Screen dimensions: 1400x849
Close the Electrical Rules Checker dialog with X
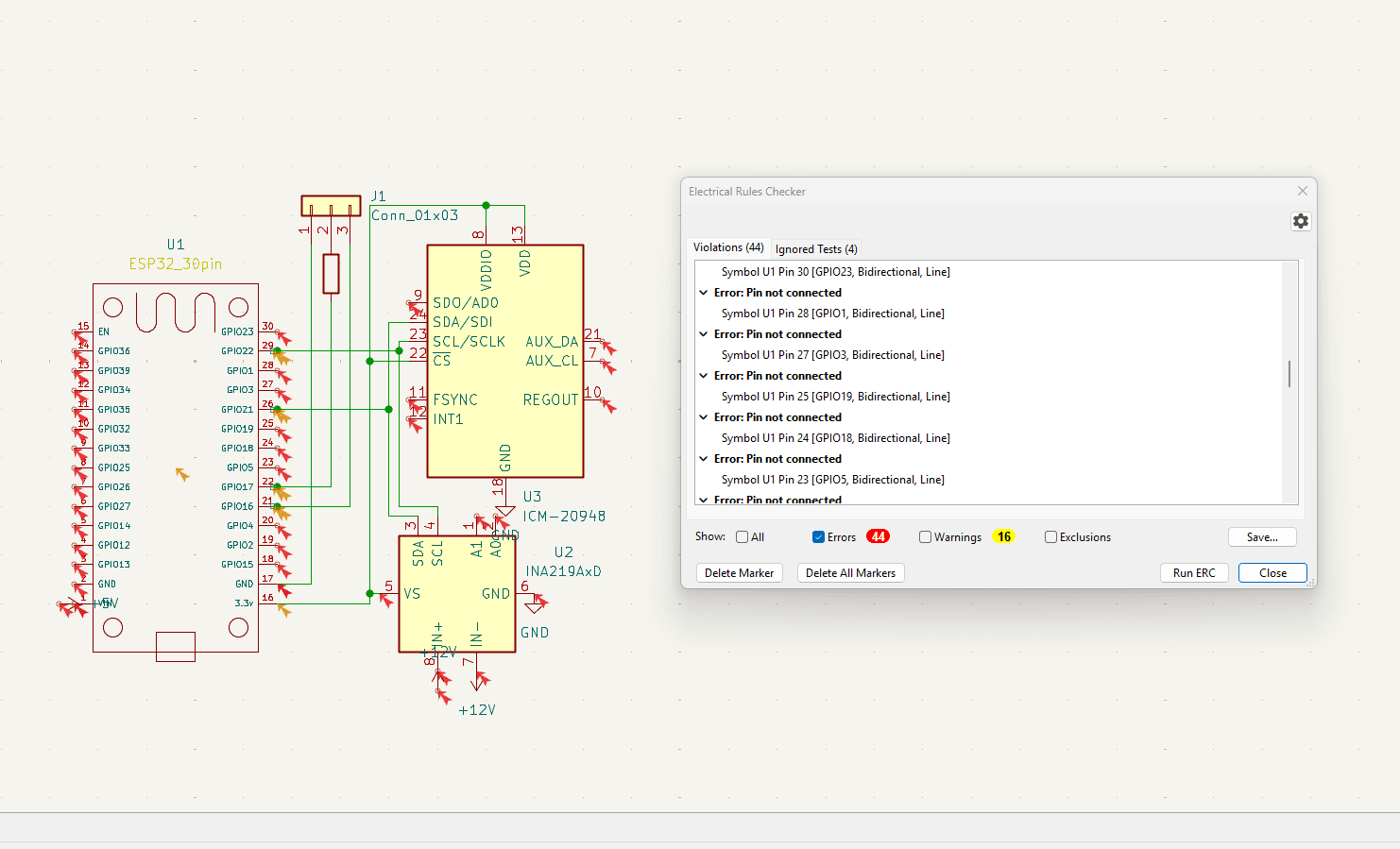point(1303,191)
